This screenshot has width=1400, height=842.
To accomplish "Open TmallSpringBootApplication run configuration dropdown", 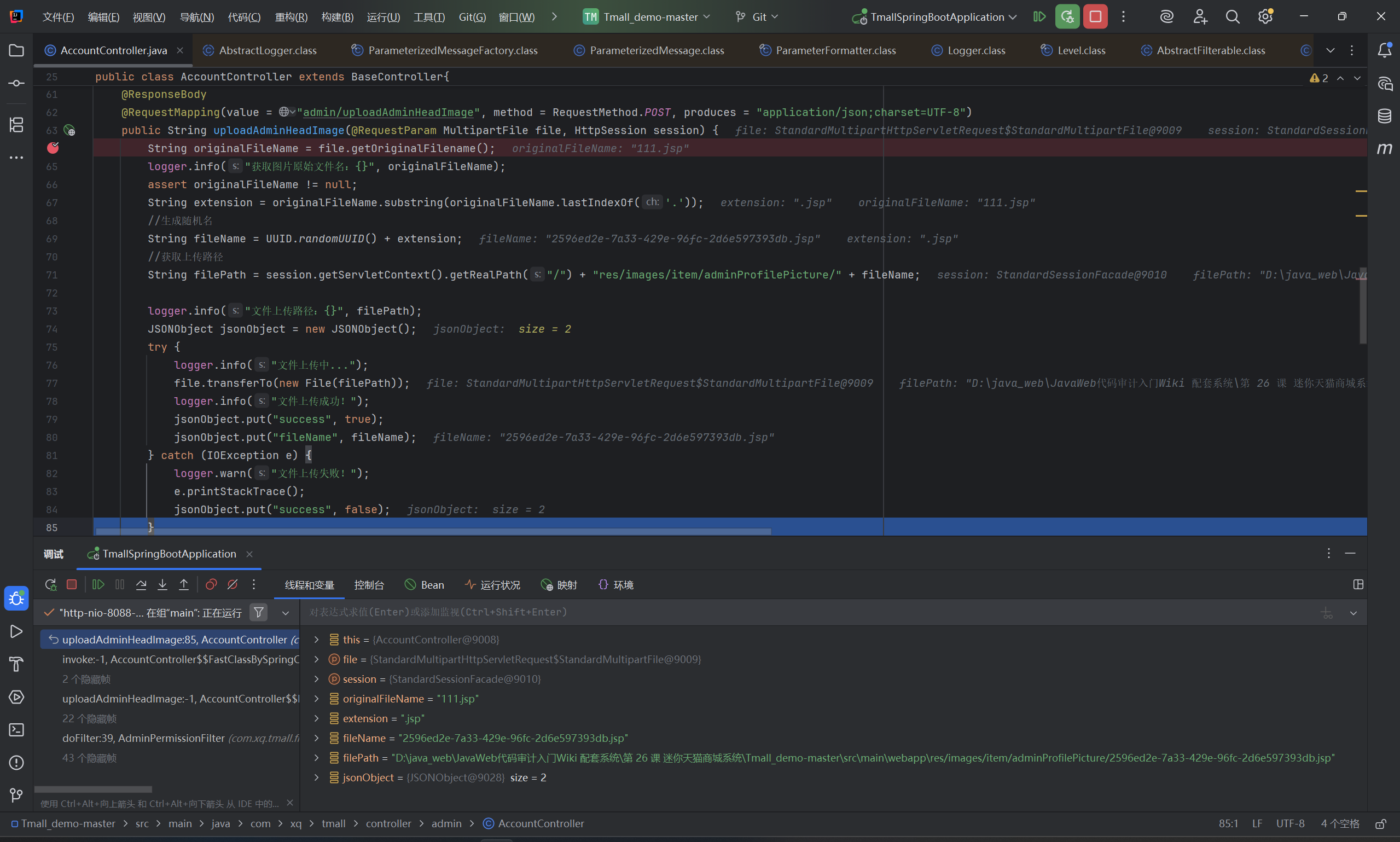I will (936, 17).
